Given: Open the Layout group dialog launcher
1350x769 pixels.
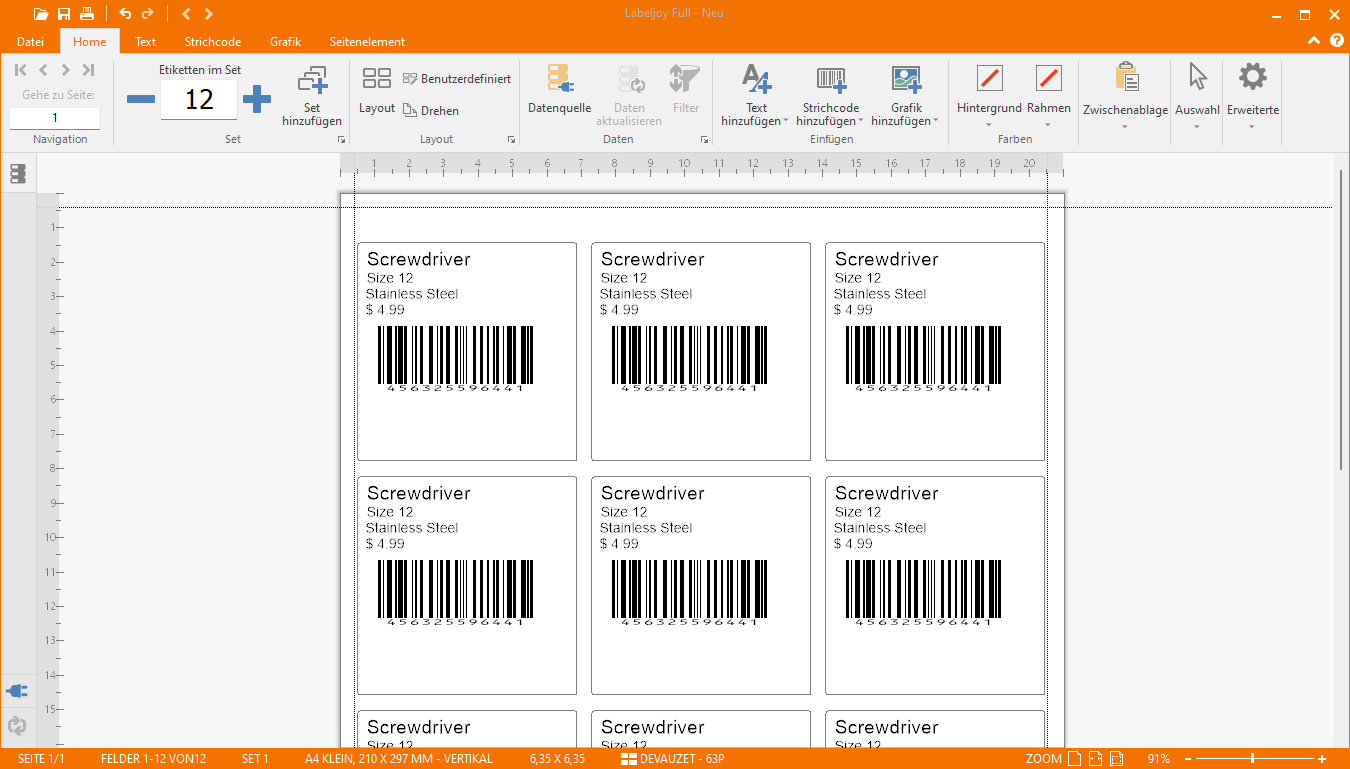Looking at the screenshot, I should [x=511, y=140].
